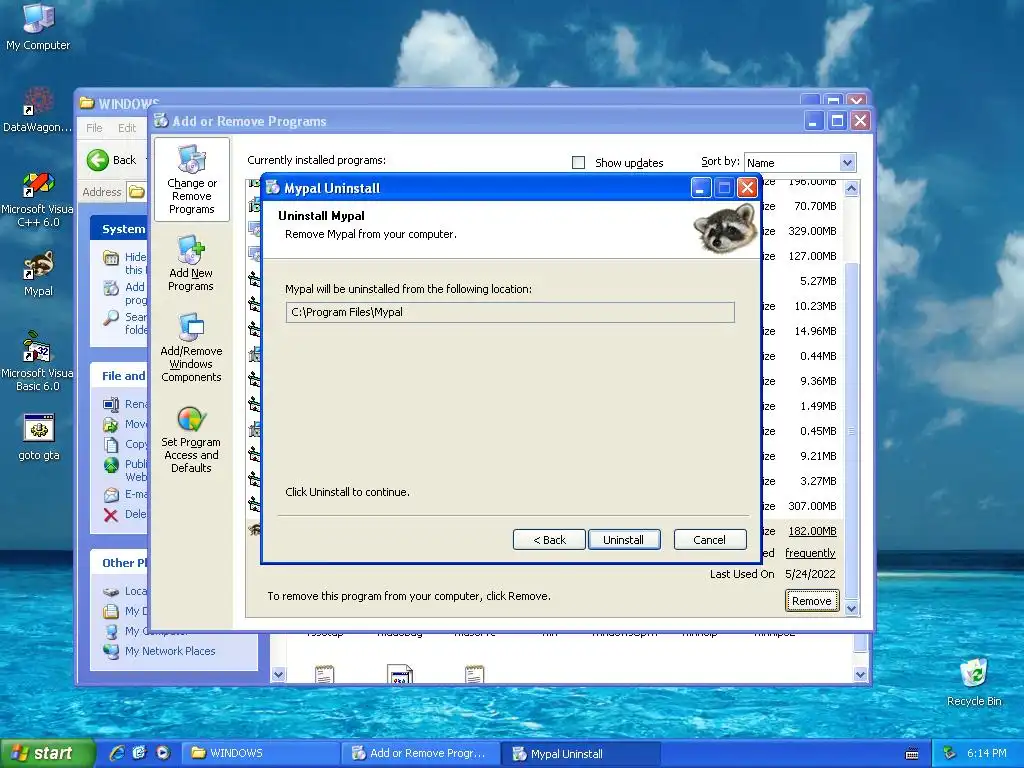Switch to WINDOWS taskbar button
This screenshot has width=1024, height=768.
click(261, 753)
